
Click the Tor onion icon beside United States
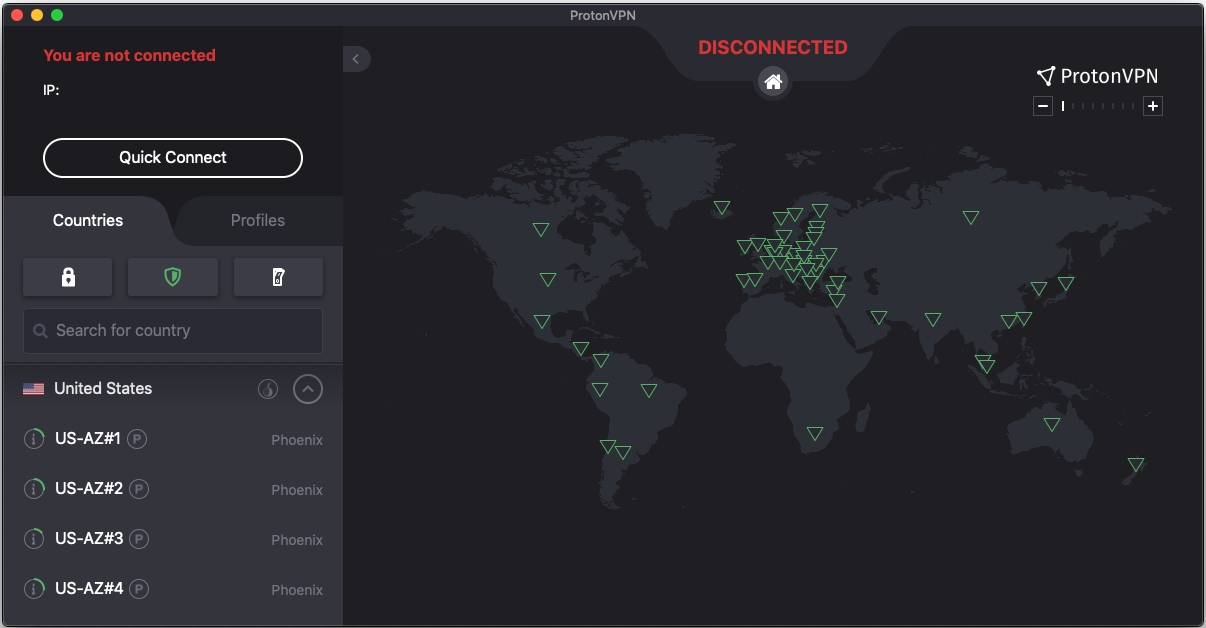coord(267,389)
